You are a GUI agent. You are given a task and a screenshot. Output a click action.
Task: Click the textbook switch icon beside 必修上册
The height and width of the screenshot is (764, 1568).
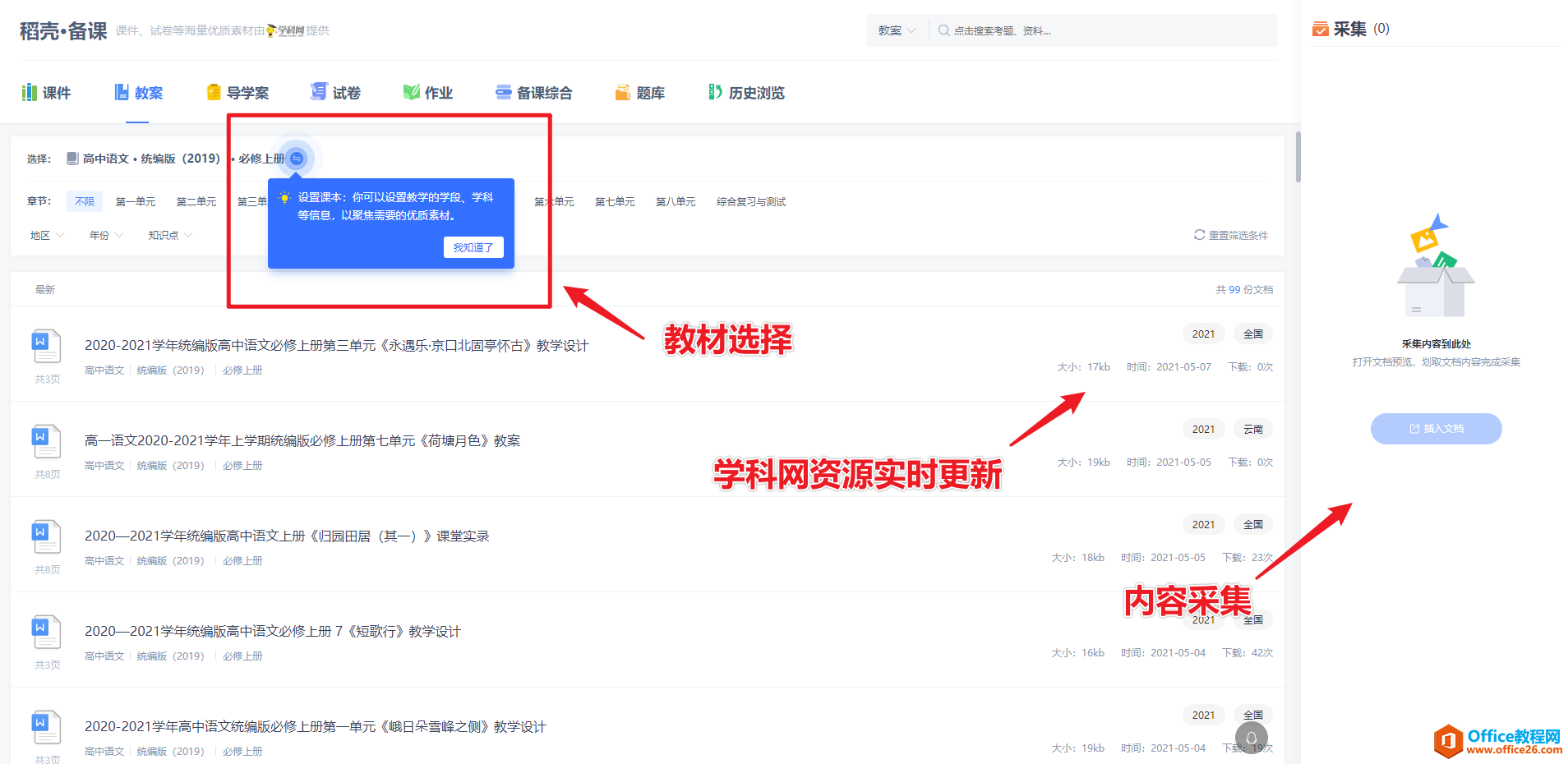297,158
